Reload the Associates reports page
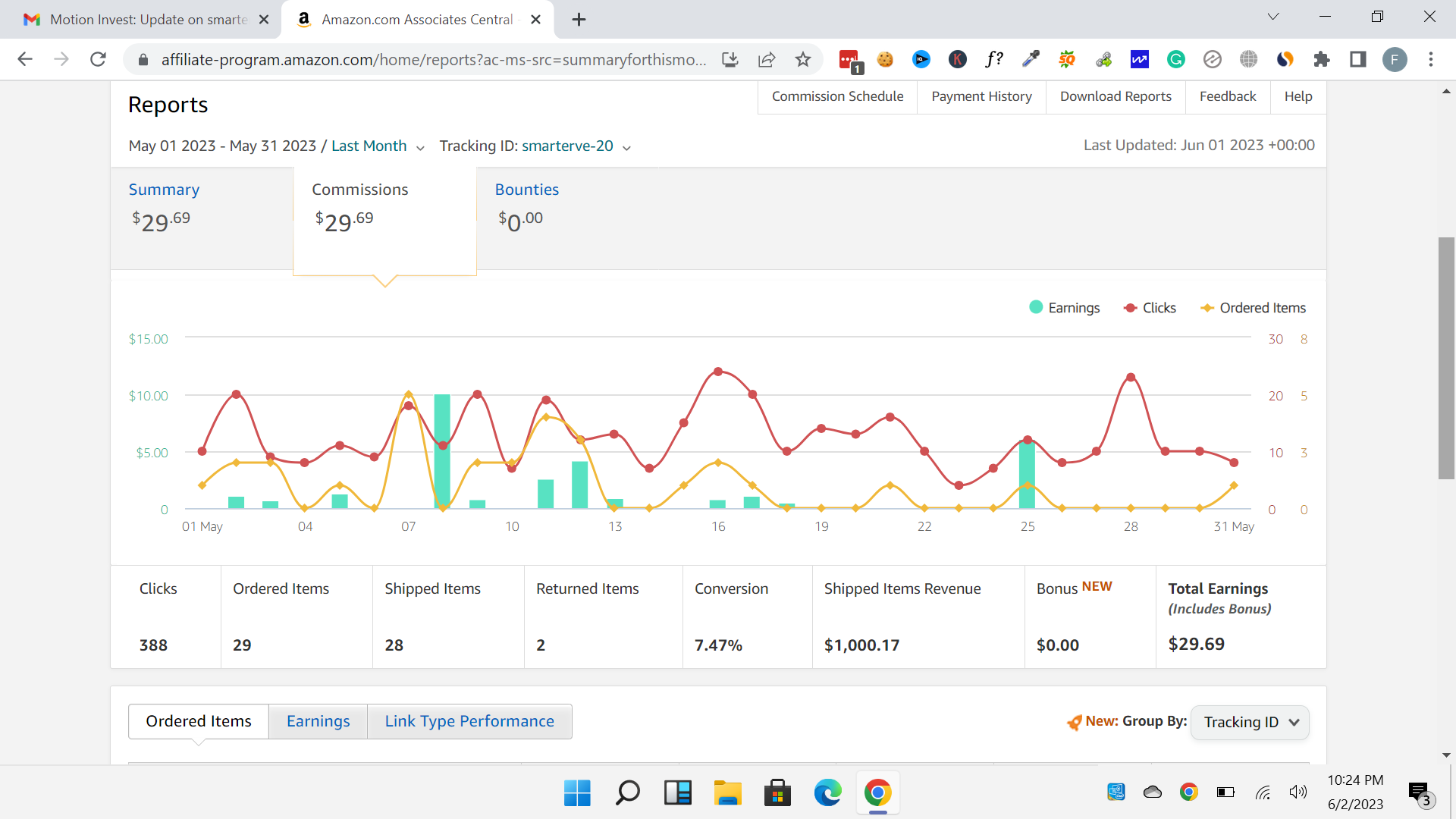The width and height of the screenshot is (1456, 819). pos(98,59)
